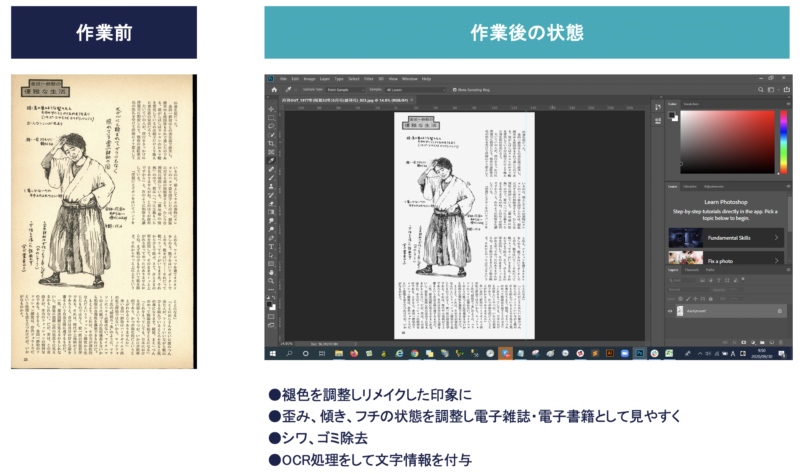The width and height of the screenshot is (800, 474).
Task: Close the open jpg document tab
Action: [x=412, y=100]
